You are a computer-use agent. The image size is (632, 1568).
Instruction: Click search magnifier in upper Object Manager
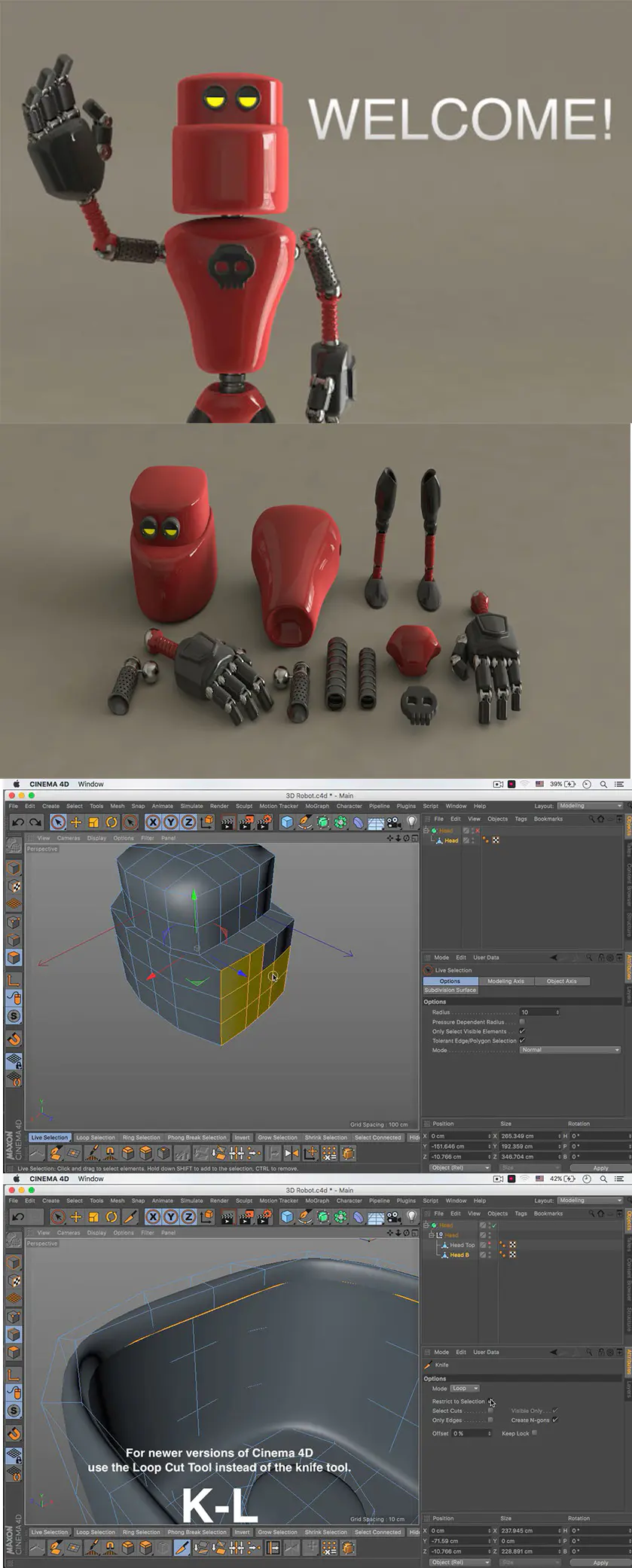coord(593,819)
